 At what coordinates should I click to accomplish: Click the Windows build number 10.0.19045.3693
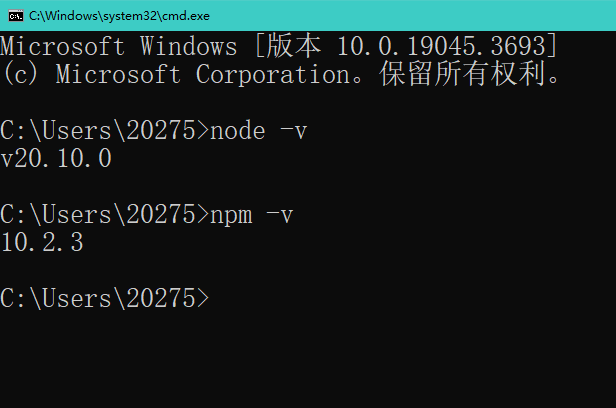click(442, 46)
